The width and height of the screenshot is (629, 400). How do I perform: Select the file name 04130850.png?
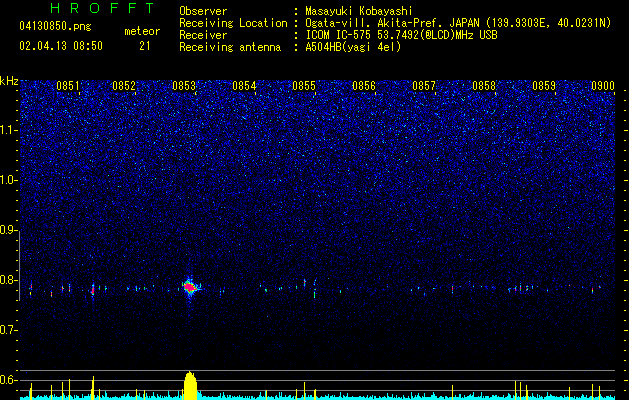click(x=55, y=26)
